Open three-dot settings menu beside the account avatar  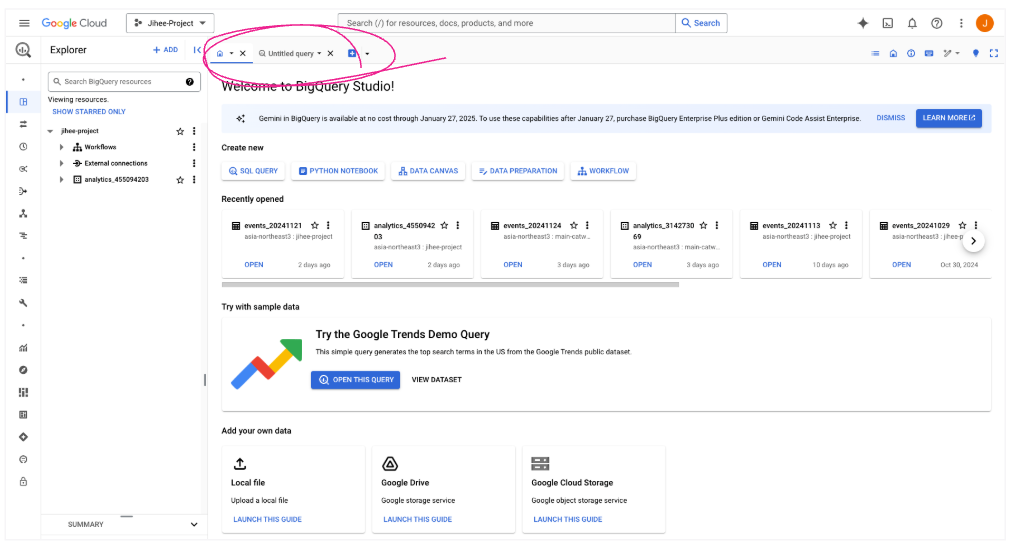(961, 23)
